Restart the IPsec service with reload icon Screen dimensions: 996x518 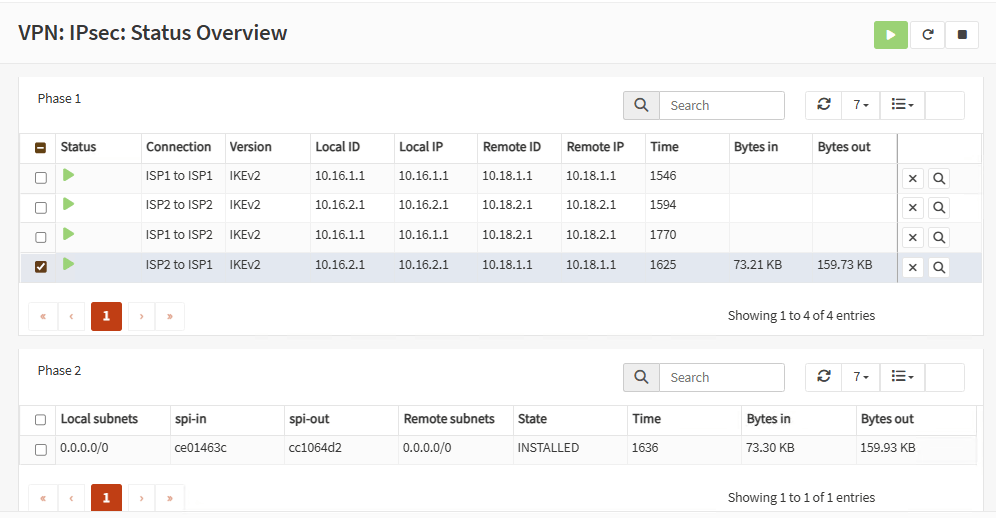pos(927,34)
